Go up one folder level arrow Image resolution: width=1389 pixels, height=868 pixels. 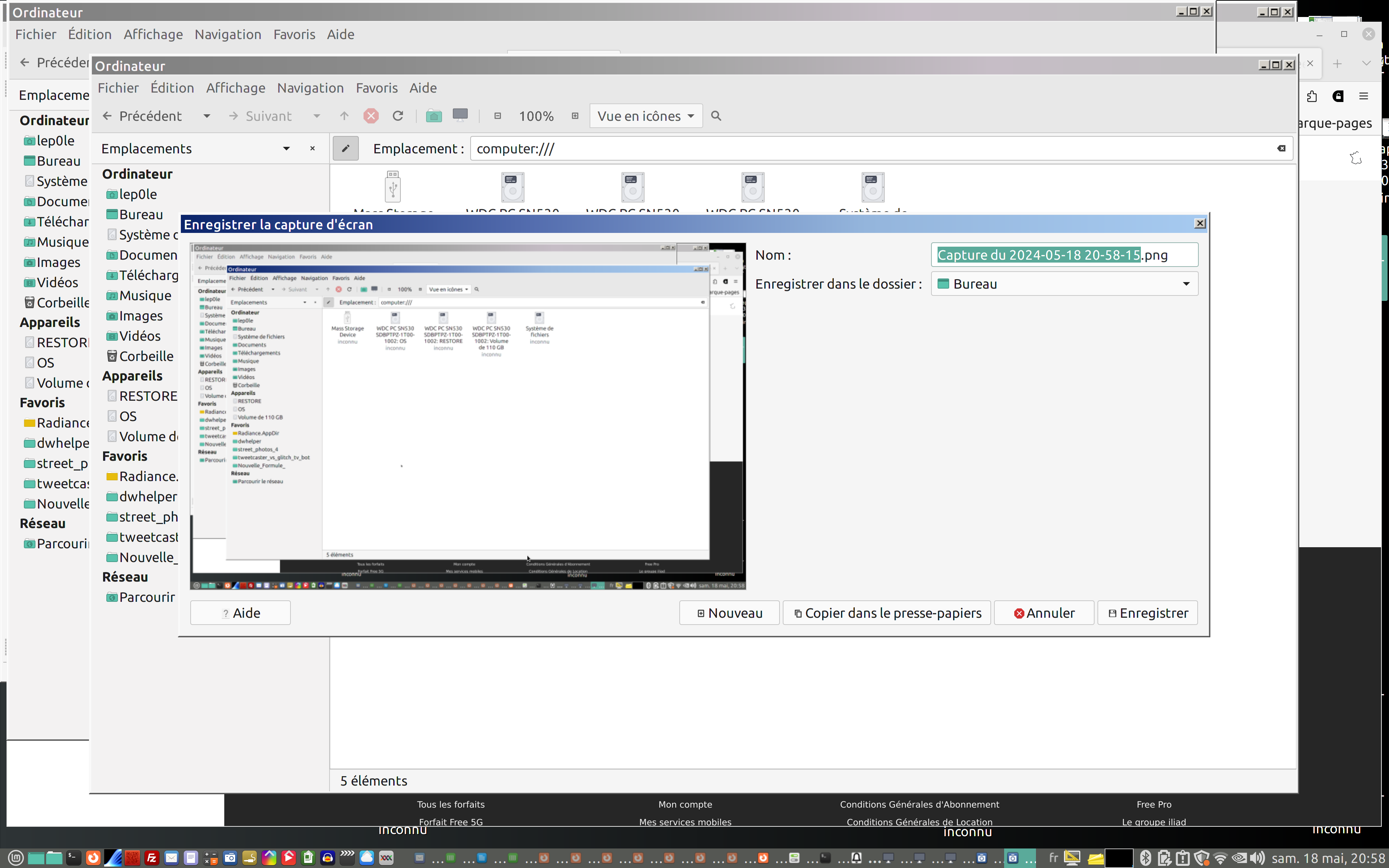pos(344,116)
